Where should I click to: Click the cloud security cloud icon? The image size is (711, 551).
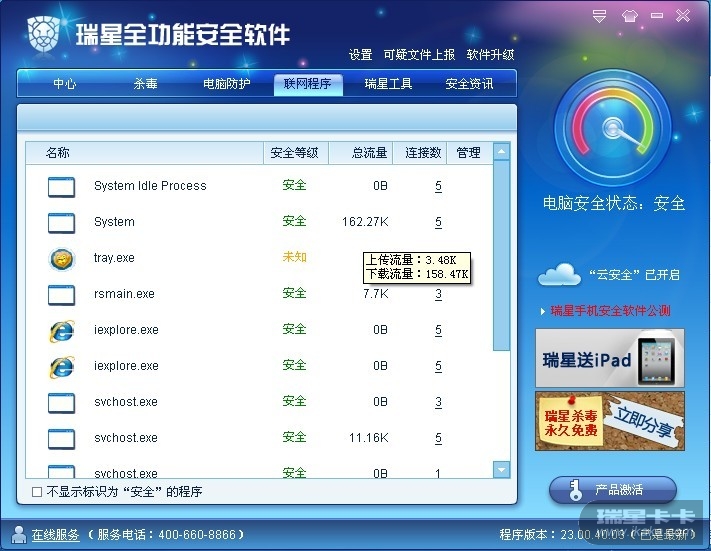[x=559, y=274]
